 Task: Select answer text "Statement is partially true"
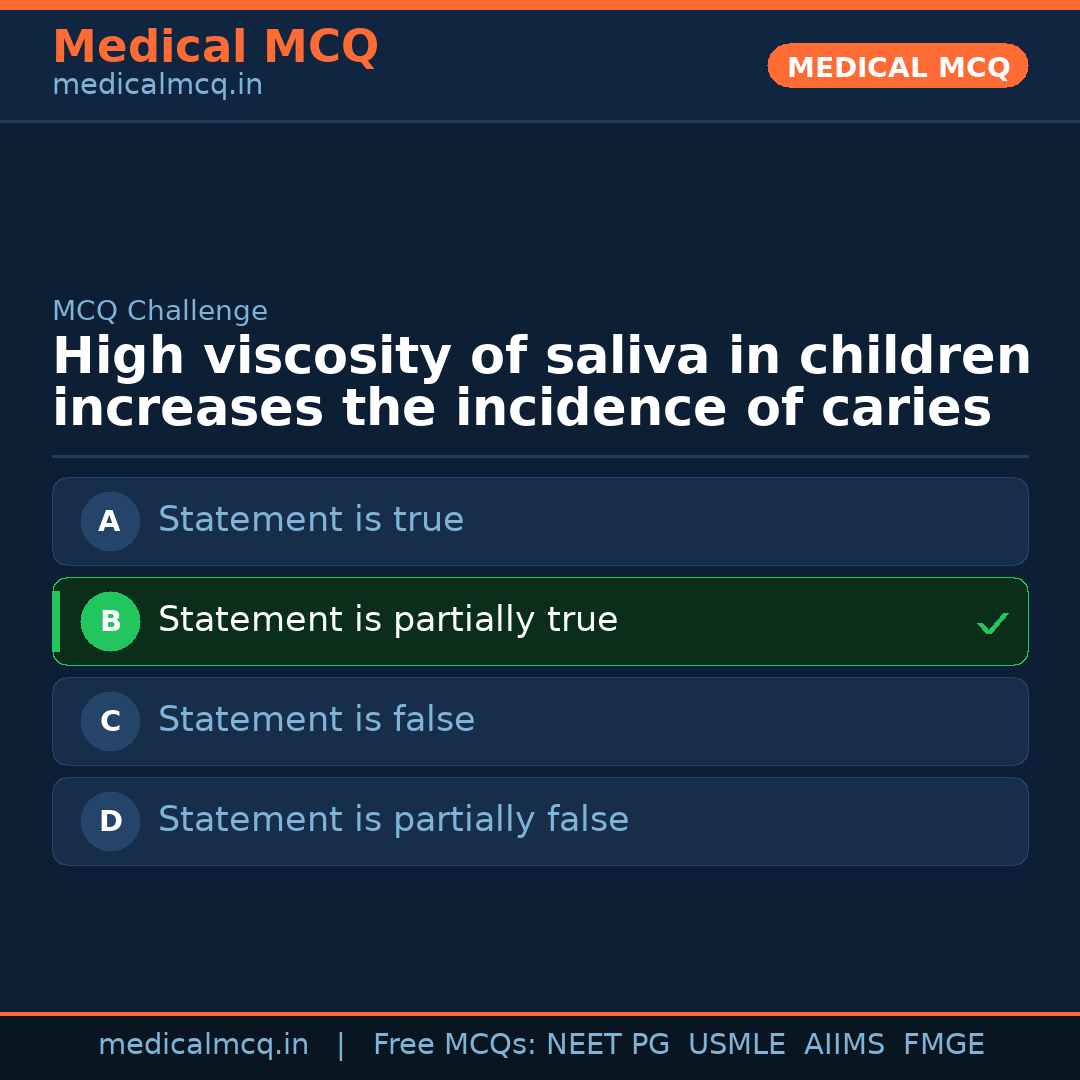click(388, 620)
